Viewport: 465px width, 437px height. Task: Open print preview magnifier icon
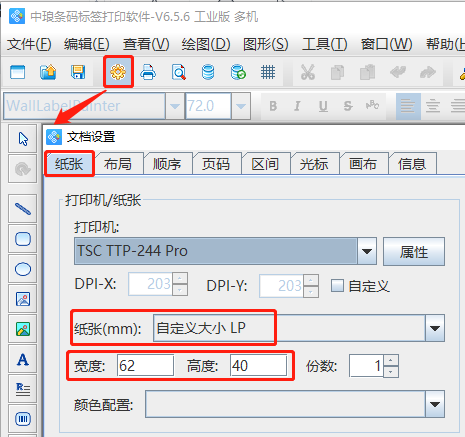pyautogui.click(x=179, y=72)
